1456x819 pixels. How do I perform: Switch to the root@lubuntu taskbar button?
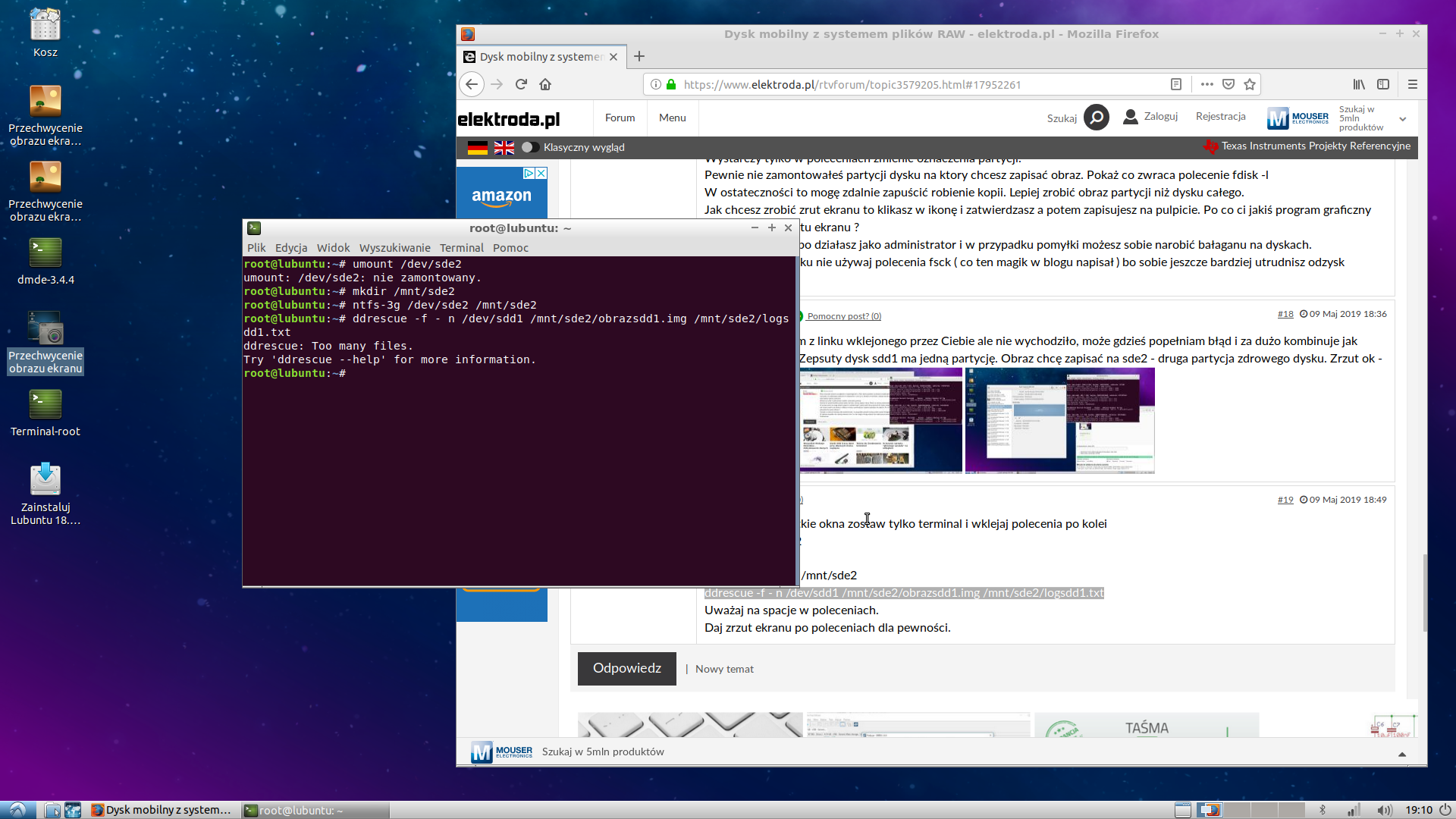tap(315, 810)
